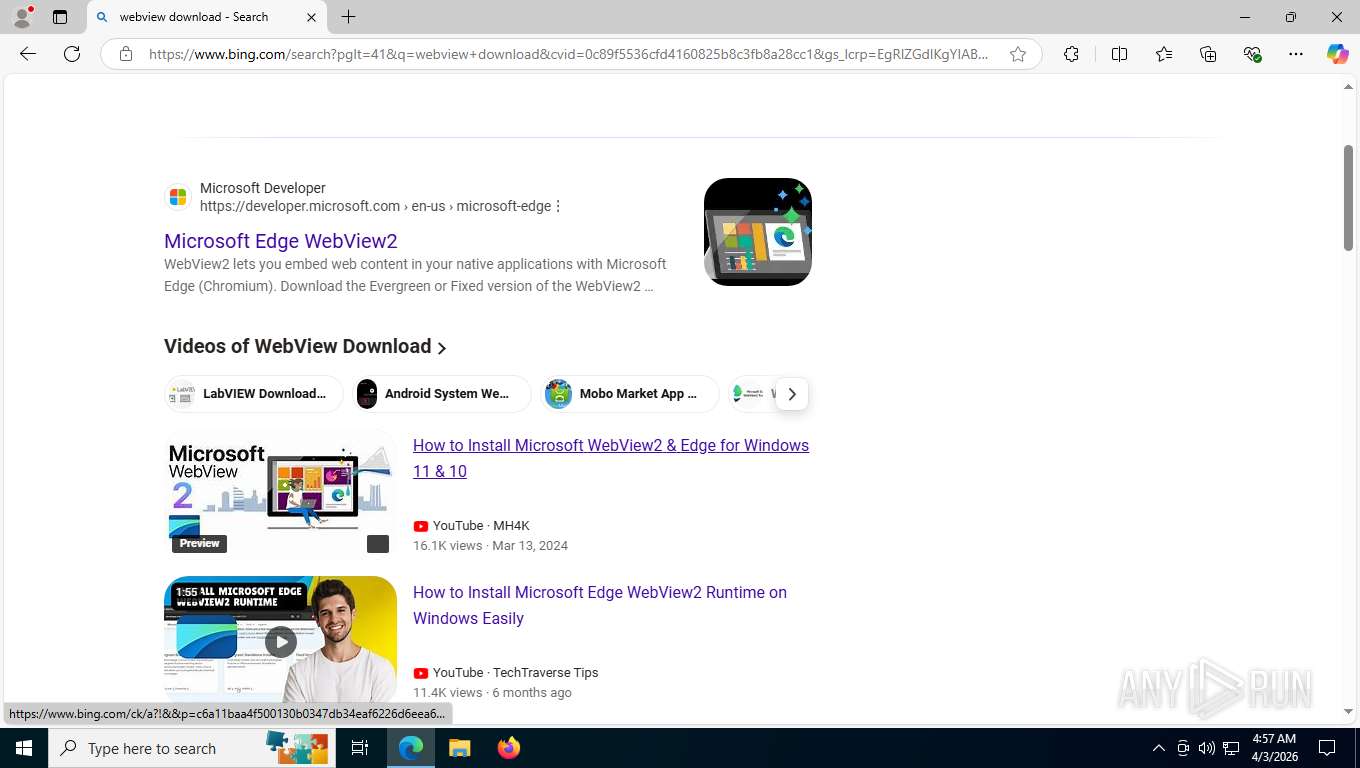
Task: Open Microsoft Edge from the taskbar
Action: click(x=411, y=748)
